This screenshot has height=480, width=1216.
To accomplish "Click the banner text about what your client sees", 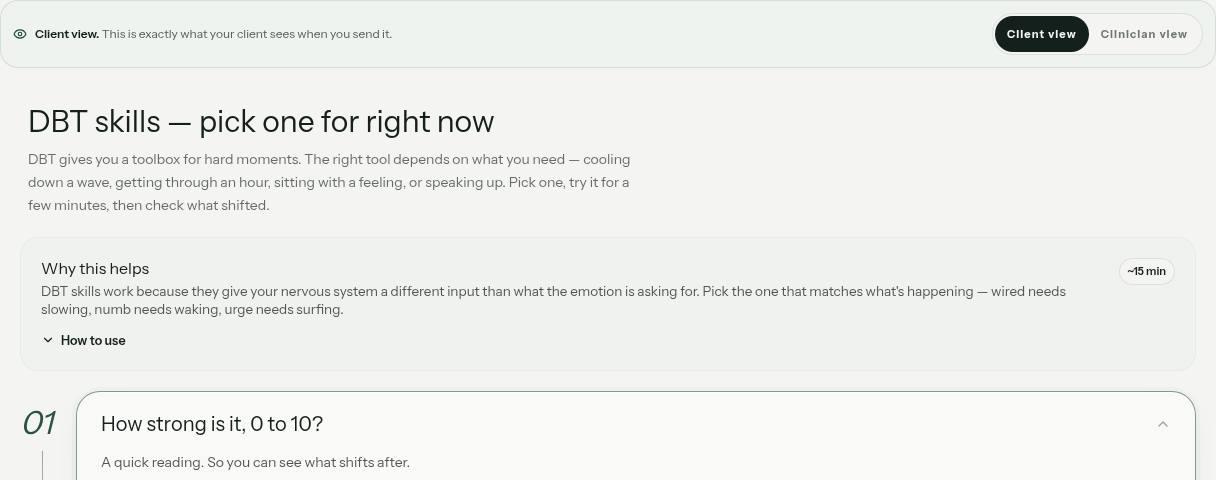I will [x=247, y=34].
